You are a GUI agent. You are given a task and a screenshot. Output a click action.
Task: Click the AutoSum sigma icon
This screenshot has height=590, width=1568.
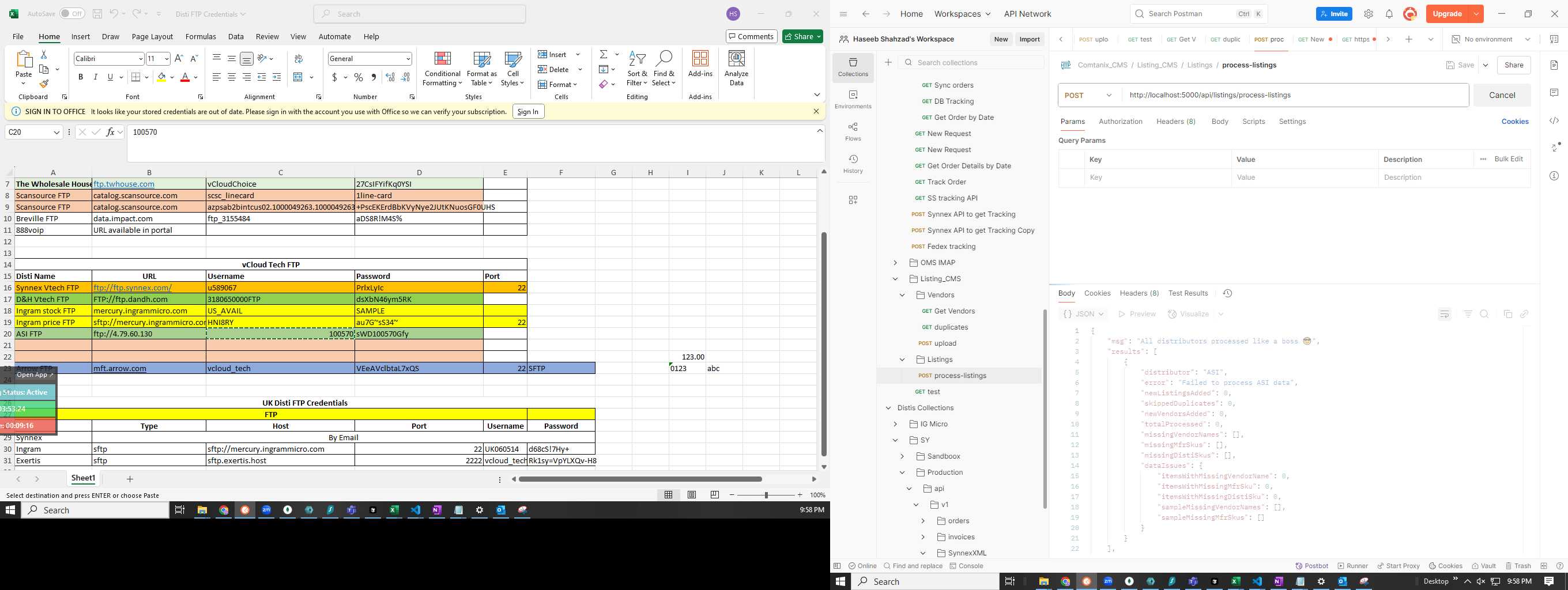click(x=603, y=55)
